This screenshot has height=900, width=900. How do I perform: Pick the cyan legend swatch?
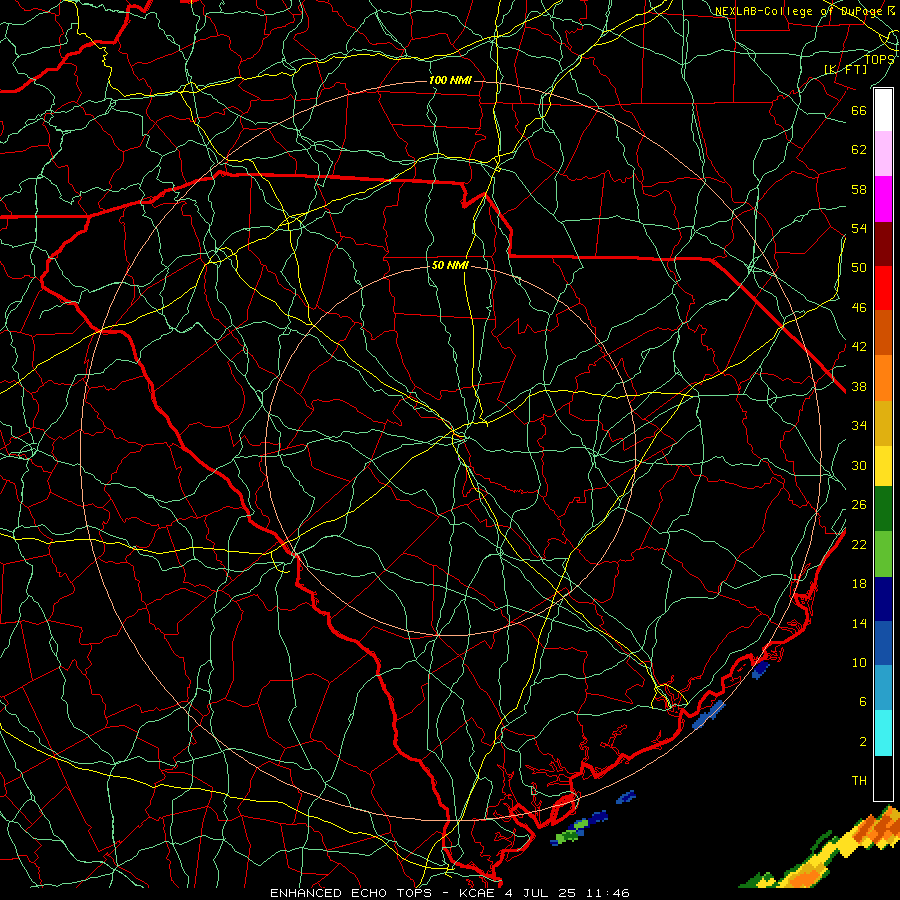883,733
